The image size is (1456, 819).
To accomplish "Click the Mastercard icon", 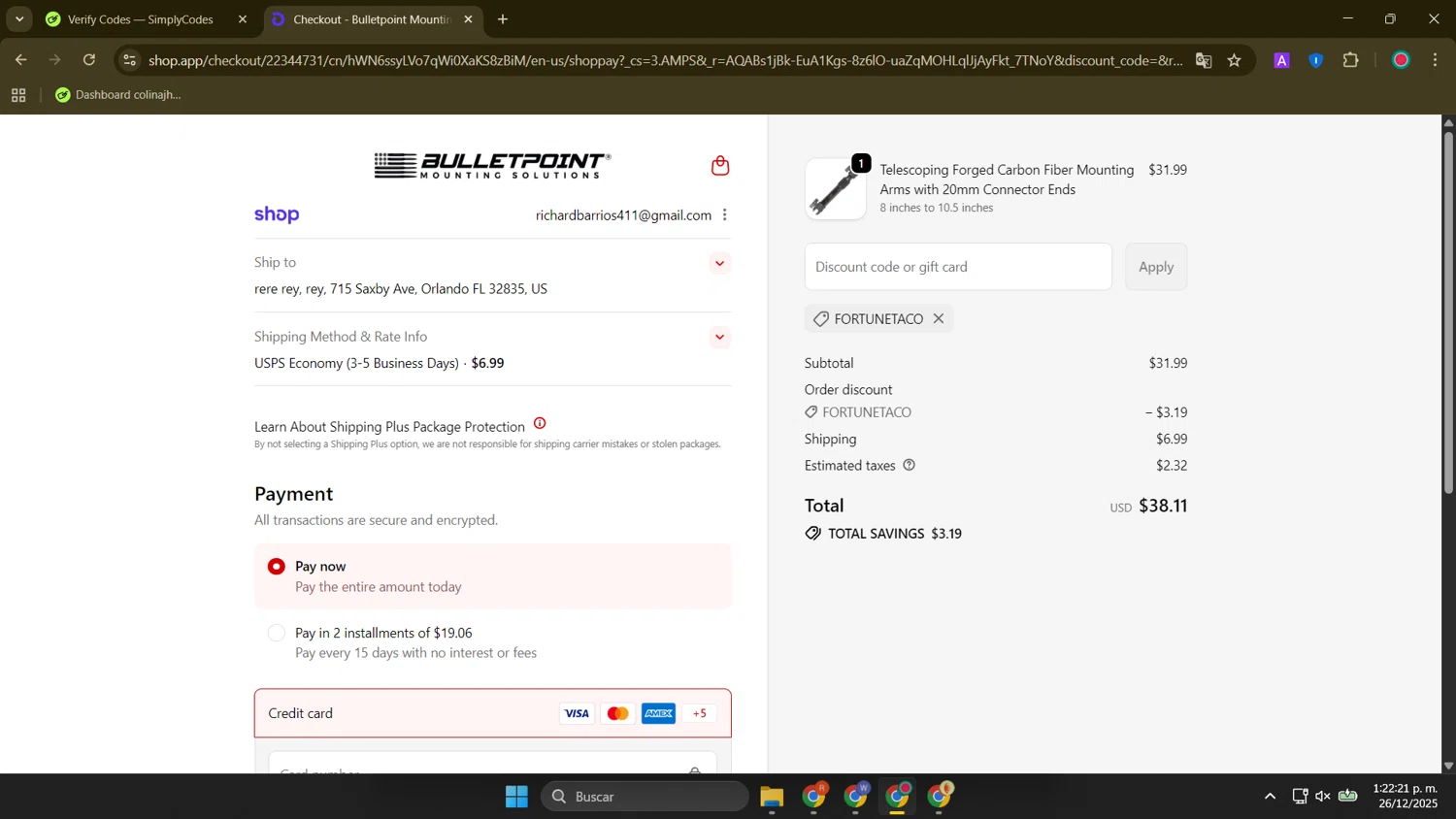I will (617, 714).
